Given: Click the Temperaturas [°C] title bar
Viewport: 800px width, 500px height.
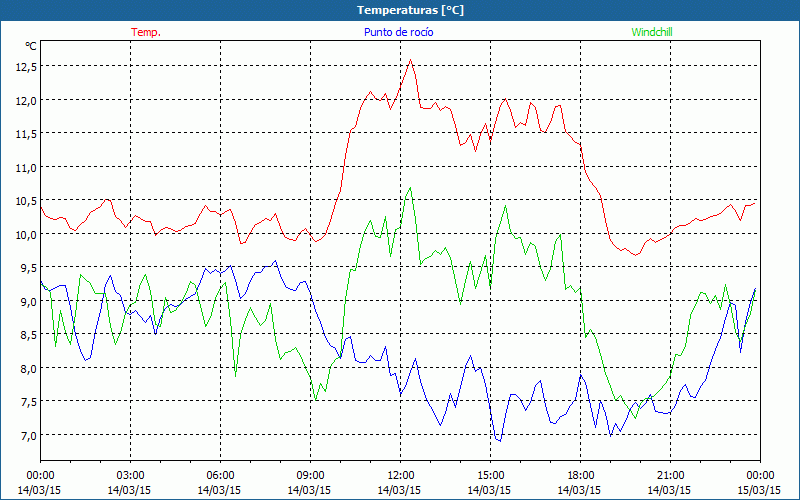Looking at the screenshot, I should pos(400,10).
